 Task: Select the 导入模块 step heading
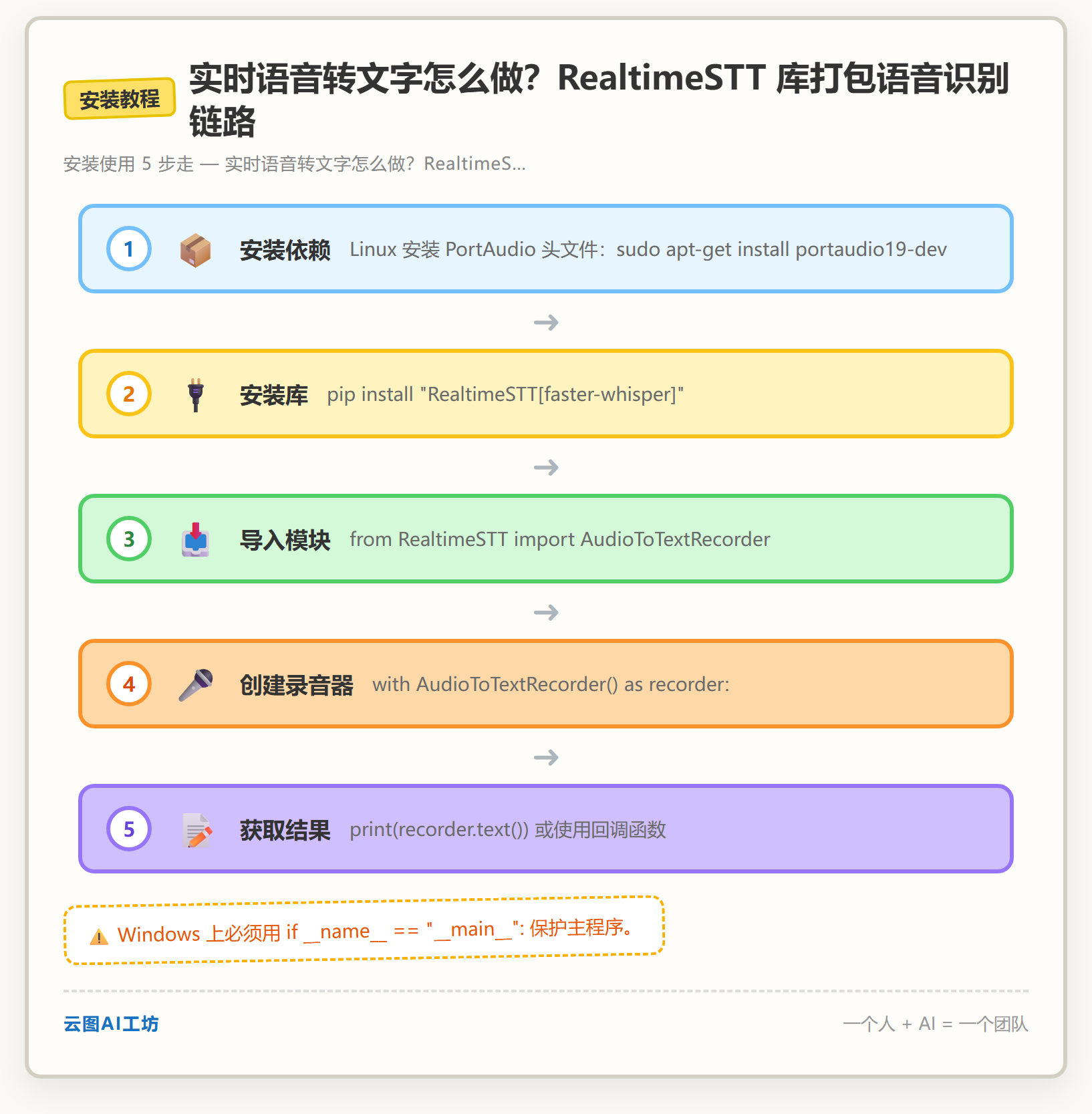coord(285,540)
